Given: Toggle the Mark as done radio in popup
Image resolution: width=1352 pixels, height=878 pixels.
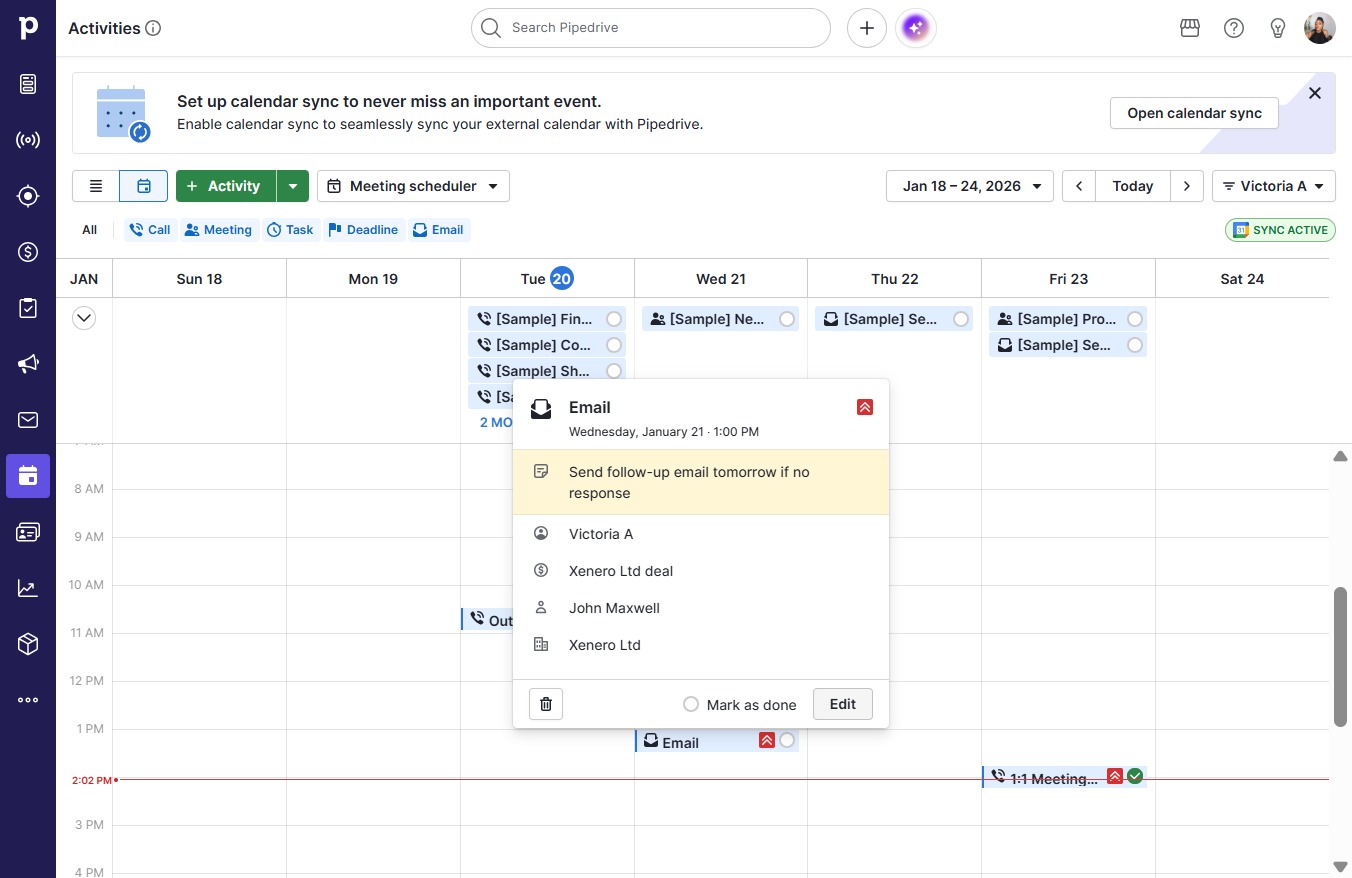Looking at the screenshot, I should 691,704.
